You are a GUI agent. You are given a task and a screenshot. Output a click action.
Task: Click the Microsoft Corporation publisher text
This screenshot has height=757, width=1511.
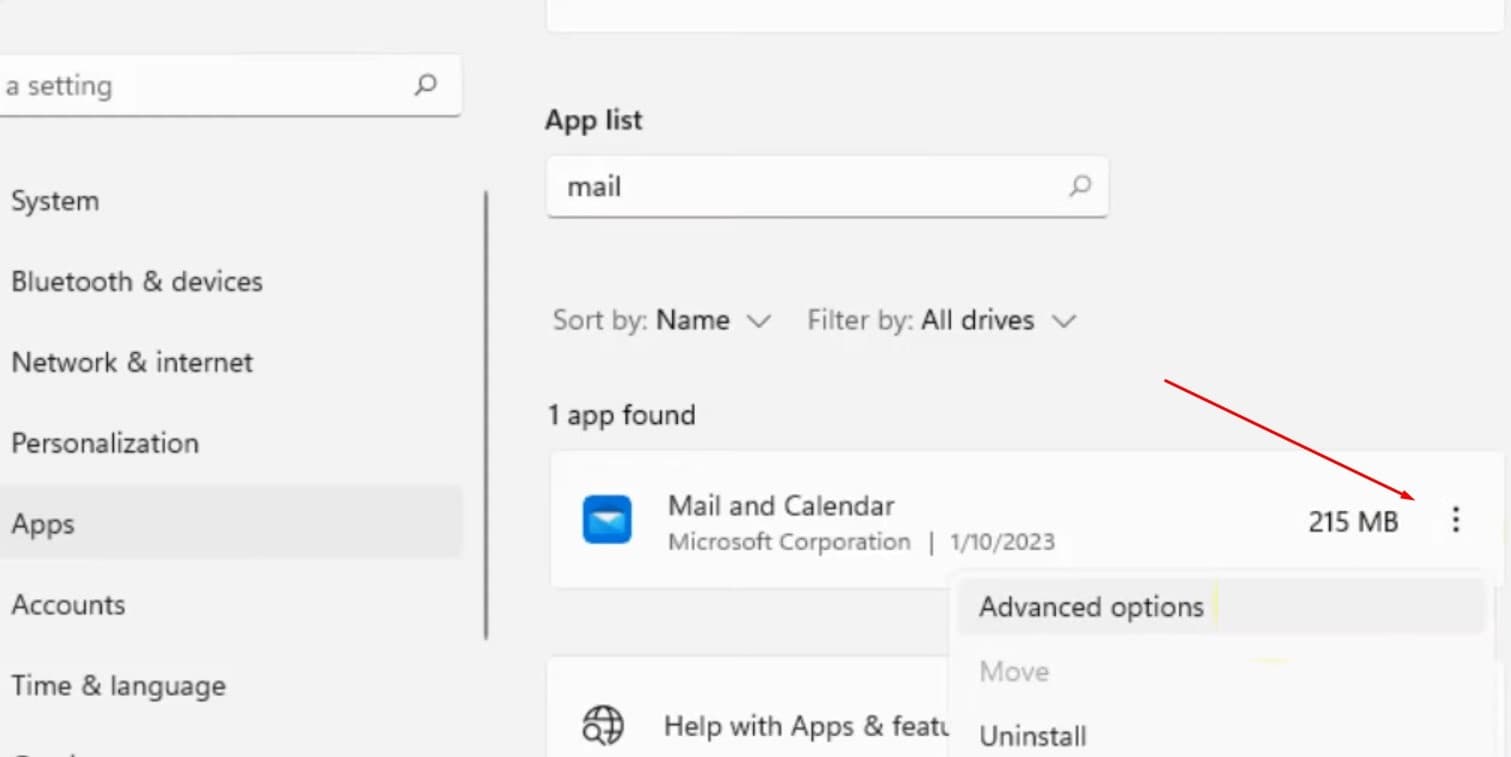click(x=789, y=542)
